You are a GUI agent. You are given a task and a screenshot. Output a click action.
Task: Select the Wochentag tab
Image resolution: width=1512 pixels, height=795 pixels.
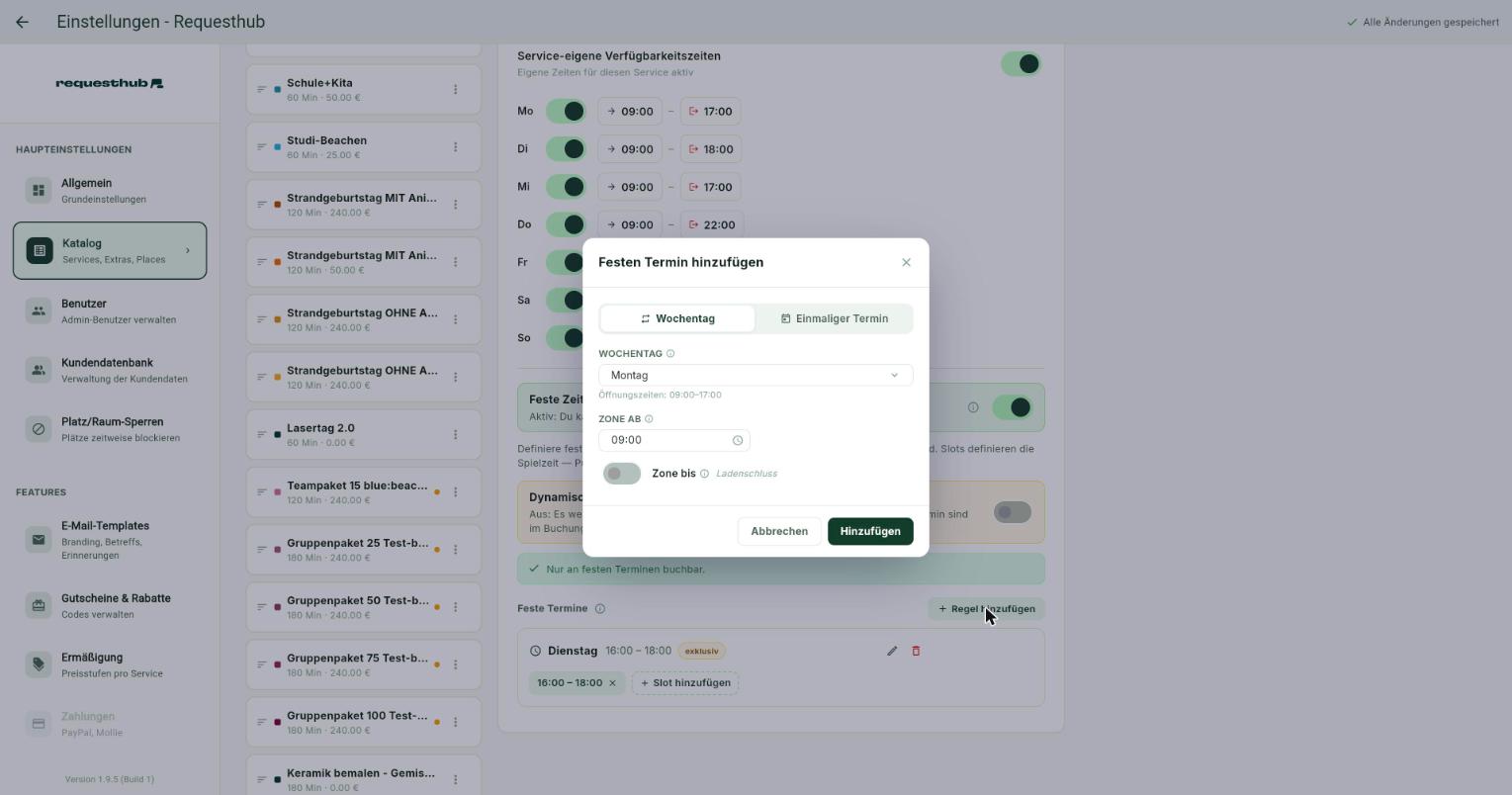pos(677,318)
